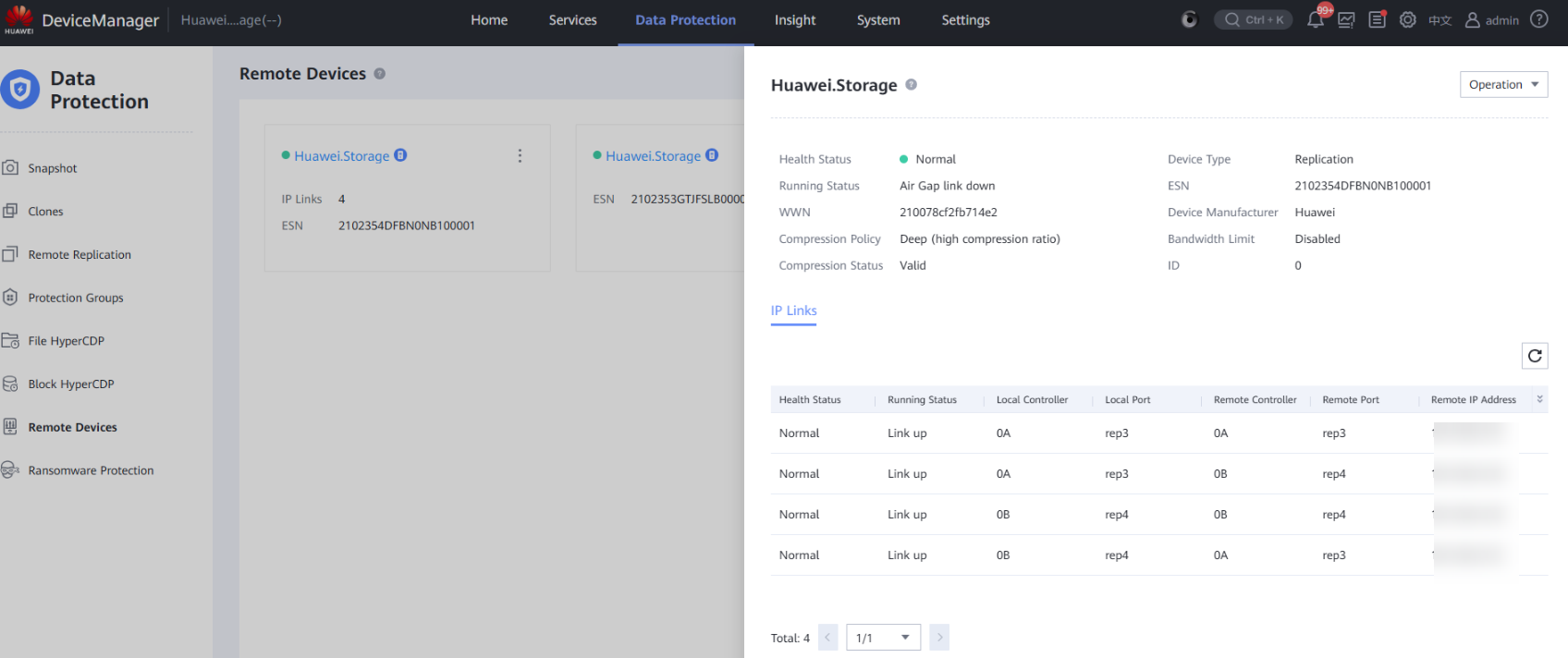The height and width of the screenshot is (658, 1568).
Task: Open the 1/1 page selector dropdown
Action: (x=883, y=638)
